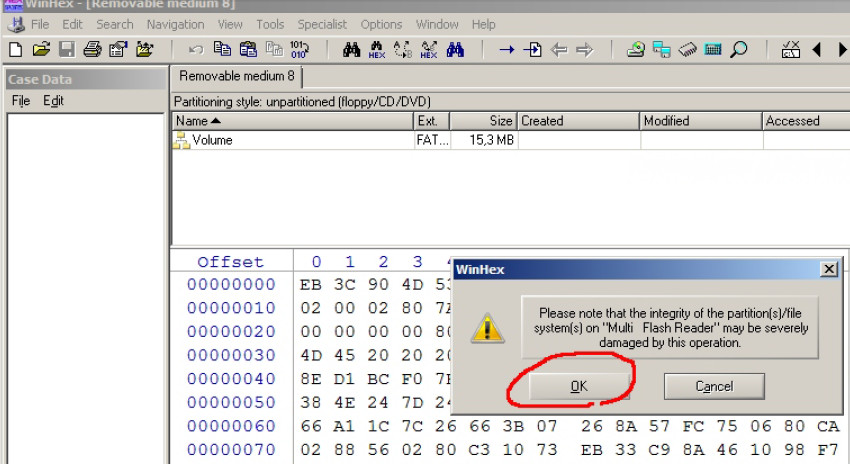Open the Tools menu
The width and height of the screenshot is (850, 464).
[270, 24]
